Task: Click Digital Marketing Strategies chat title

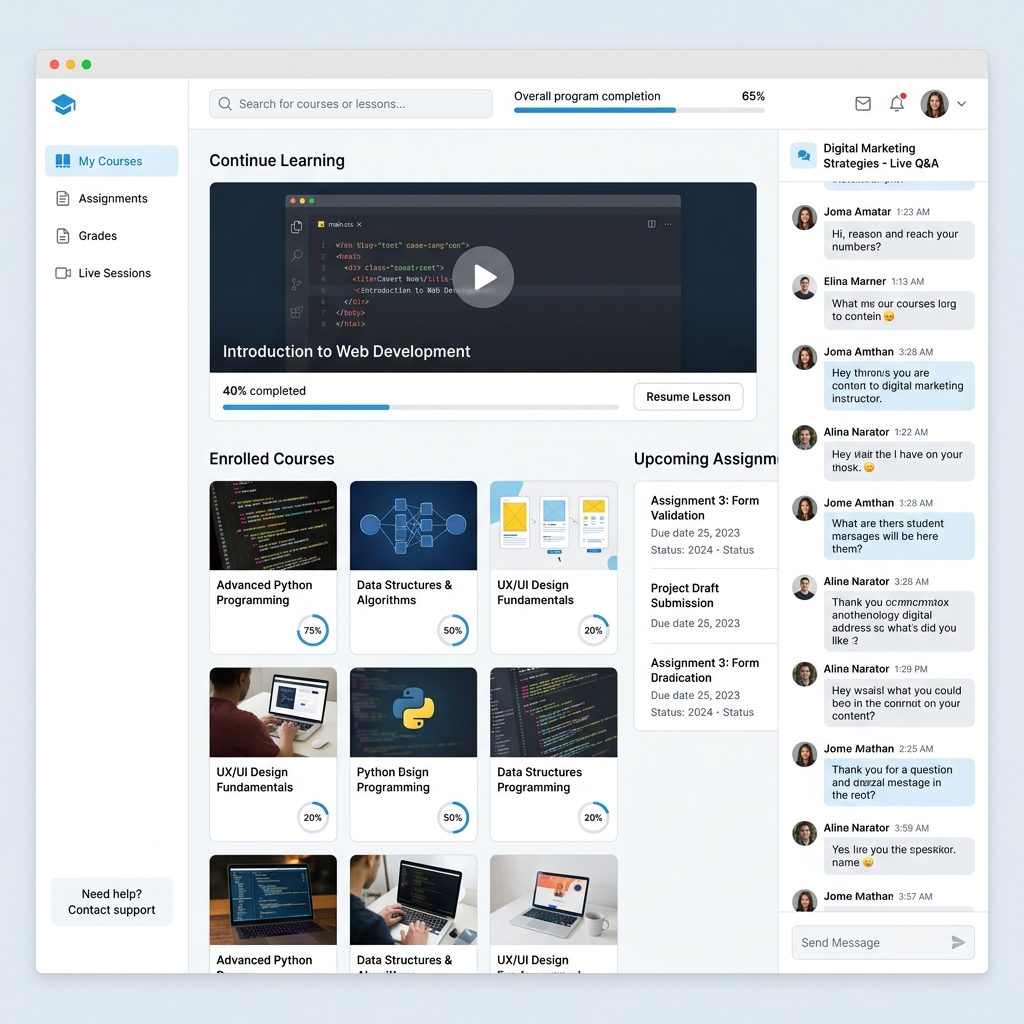Action: click(880, 155)
